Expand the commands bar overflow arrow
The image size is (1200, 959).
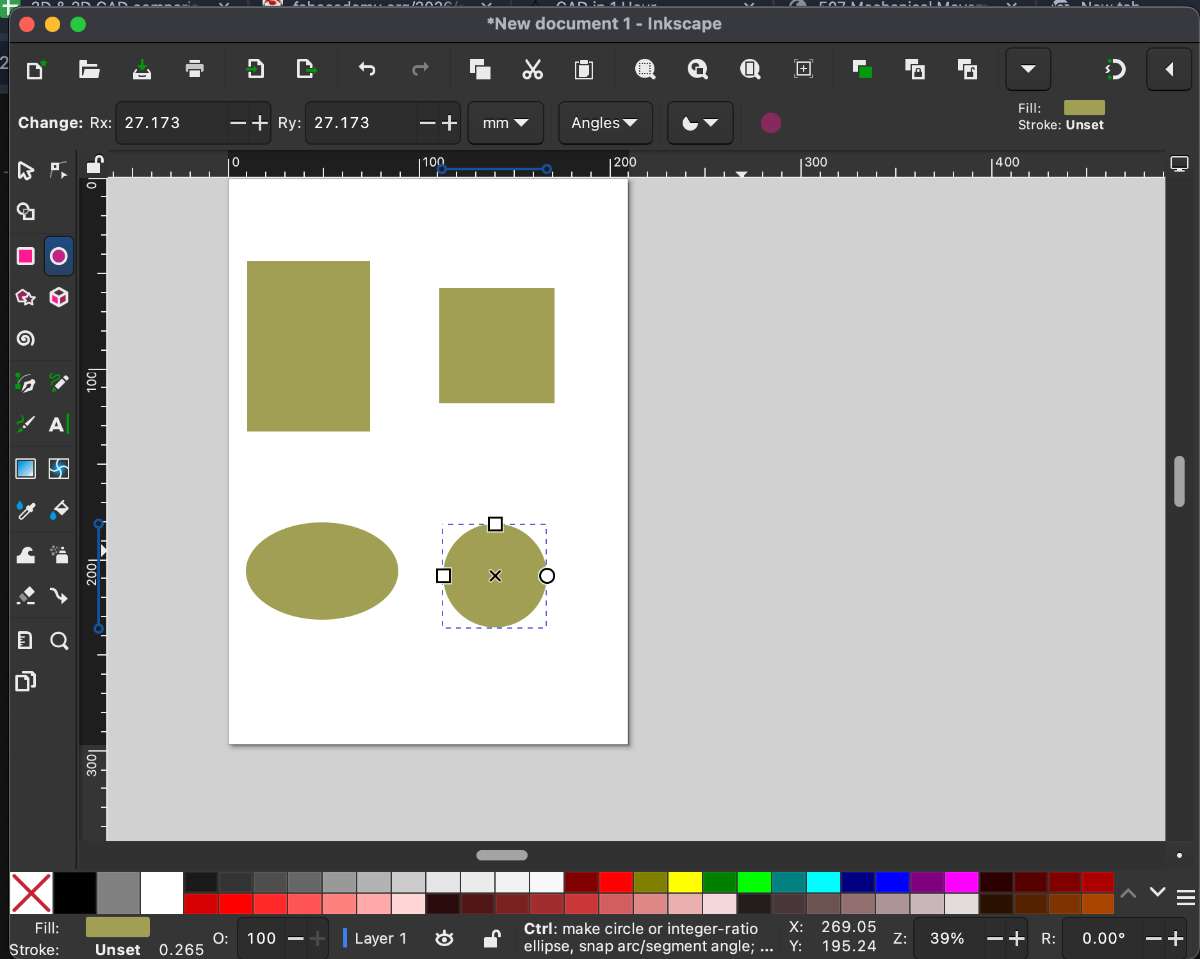[1028, 69]
